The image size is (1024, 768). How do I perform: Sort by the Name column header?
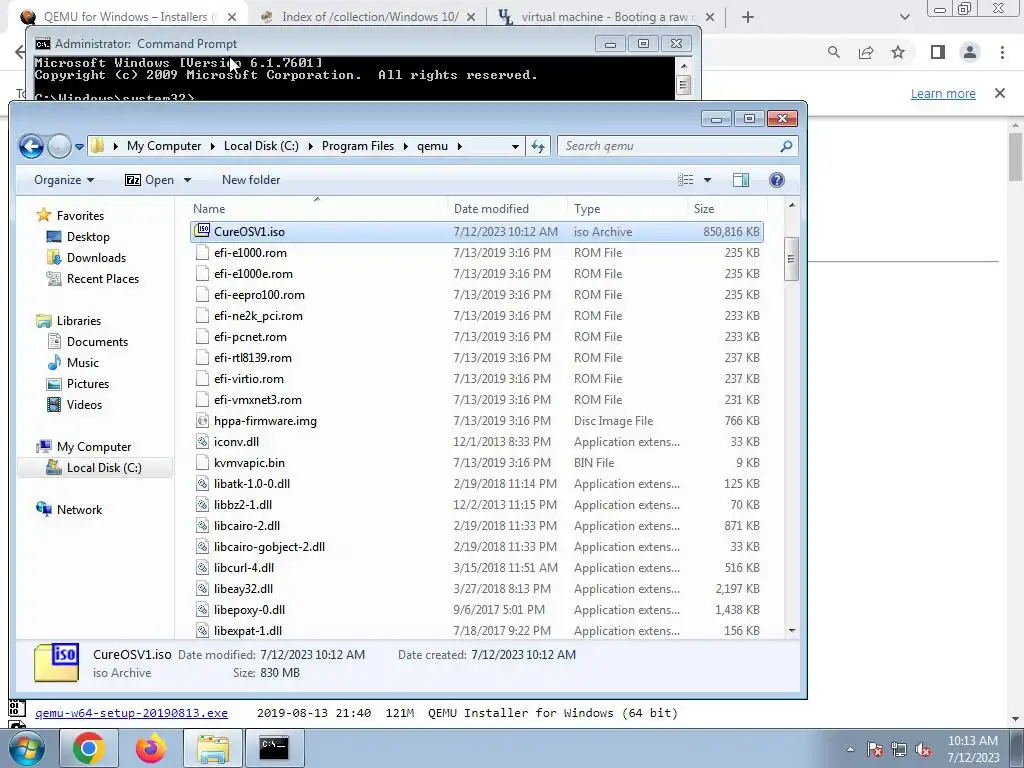click(317, 209)
